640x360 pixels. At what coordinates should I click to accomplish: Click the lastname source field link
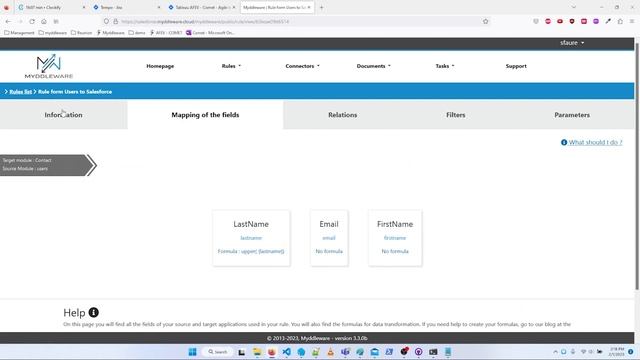point(251,238)
